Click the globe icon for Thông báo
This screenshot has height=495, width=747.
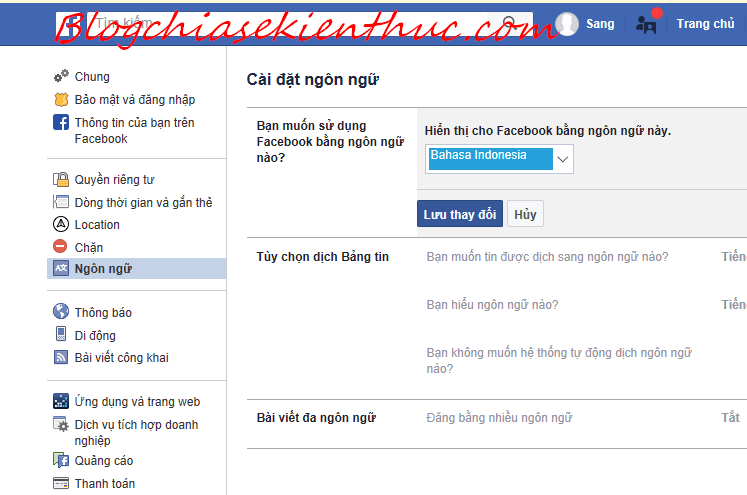tap(61, 312)
